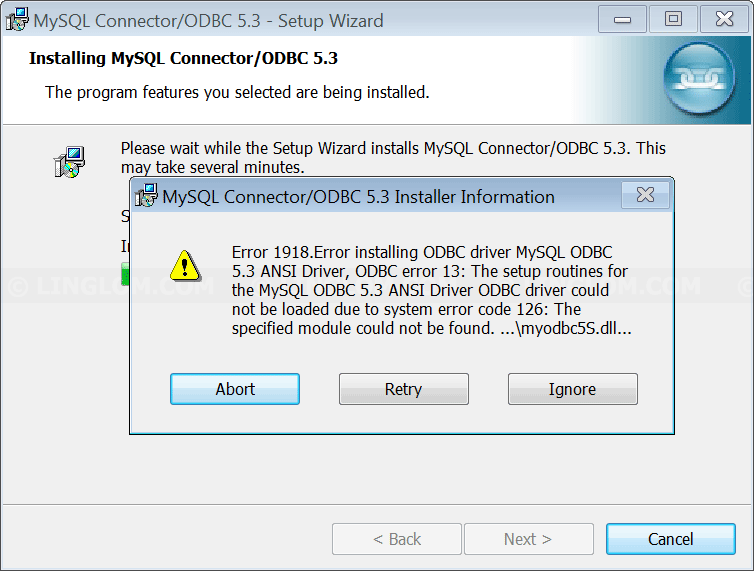The image size is (754, 571).
Task: Ignore the Error 1918 message
Action: point(572,389)
